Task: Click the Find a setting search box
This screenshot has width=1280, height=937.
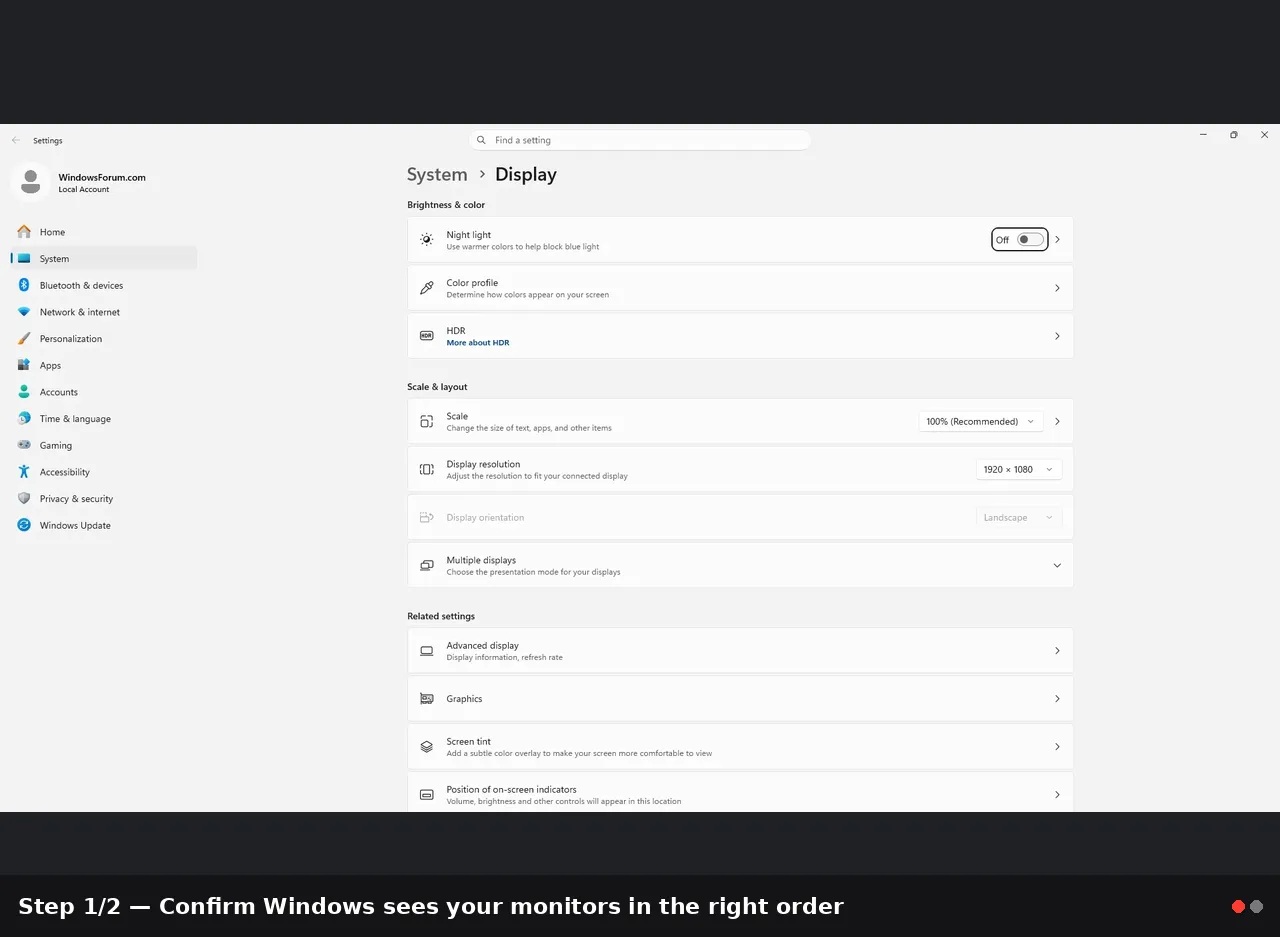Action: pos(640,140)
